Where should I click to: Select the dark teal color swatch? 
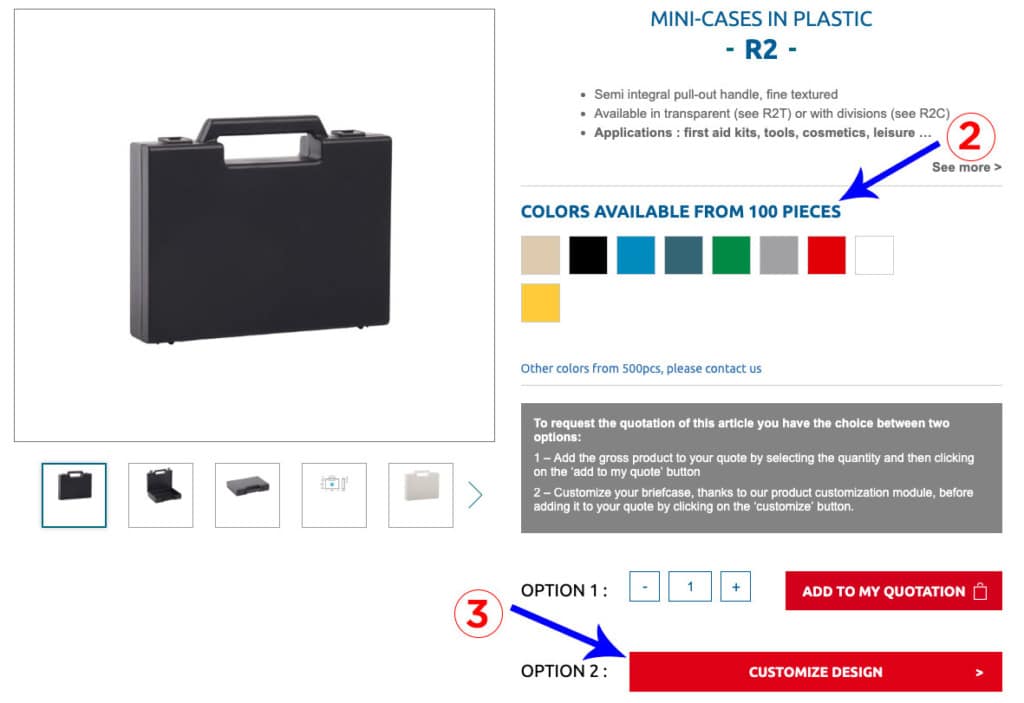683,255
